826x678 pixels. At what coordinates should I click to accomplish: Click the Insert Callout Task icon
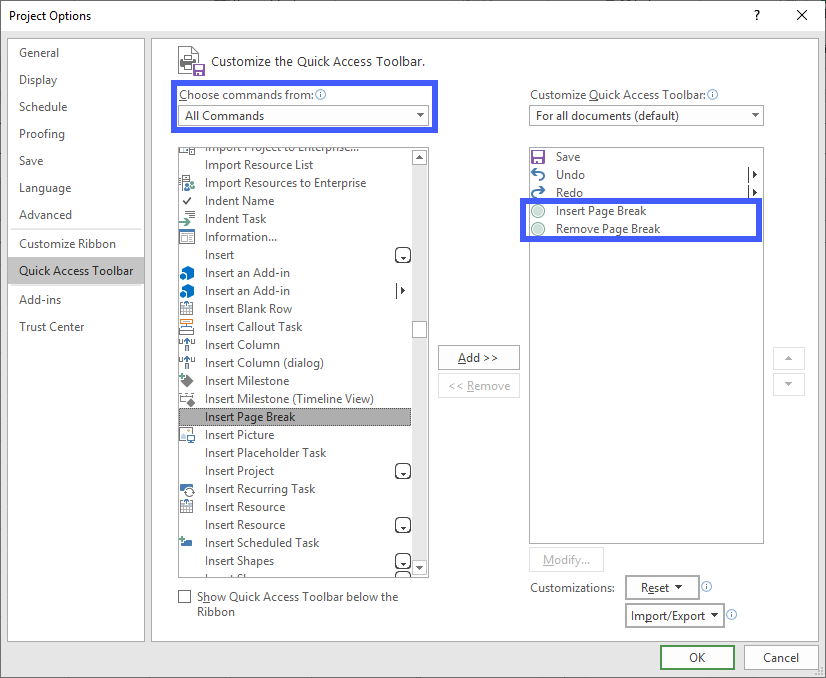[187, 327]
